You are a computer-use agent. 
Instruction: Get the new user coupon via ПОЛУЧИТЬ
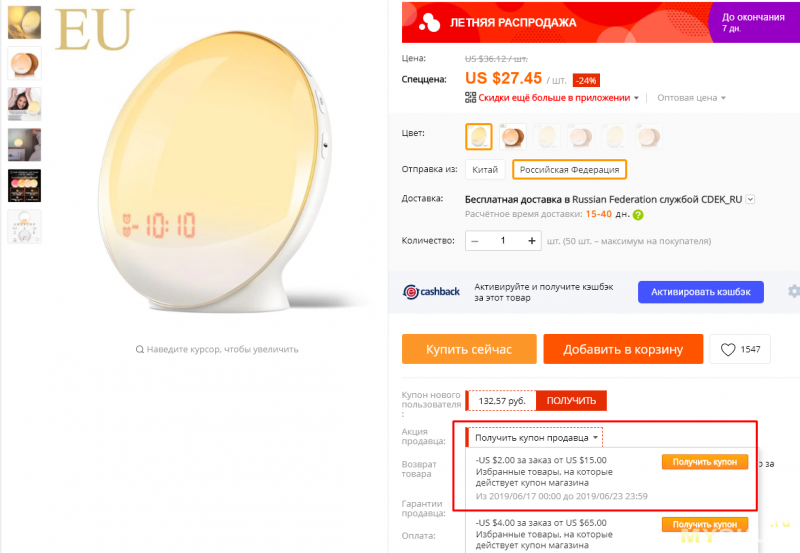click(x=571, y=400)
